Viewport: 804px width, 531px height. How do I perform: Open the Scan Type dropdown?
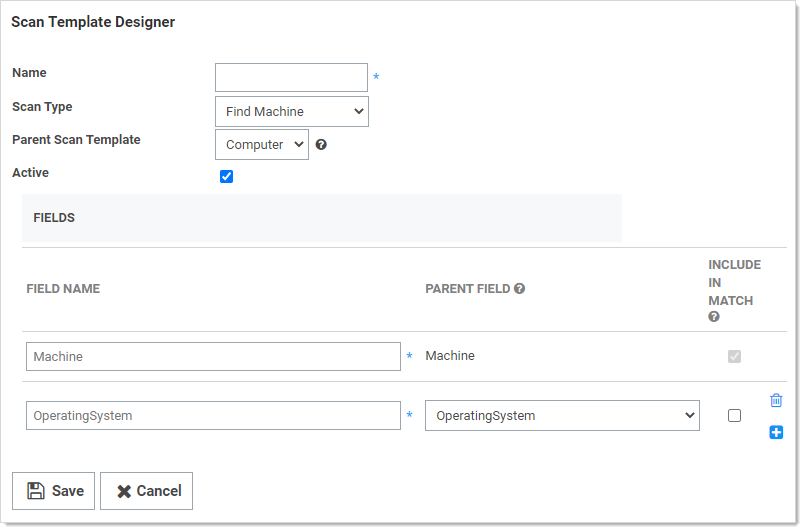coord(292,112)
